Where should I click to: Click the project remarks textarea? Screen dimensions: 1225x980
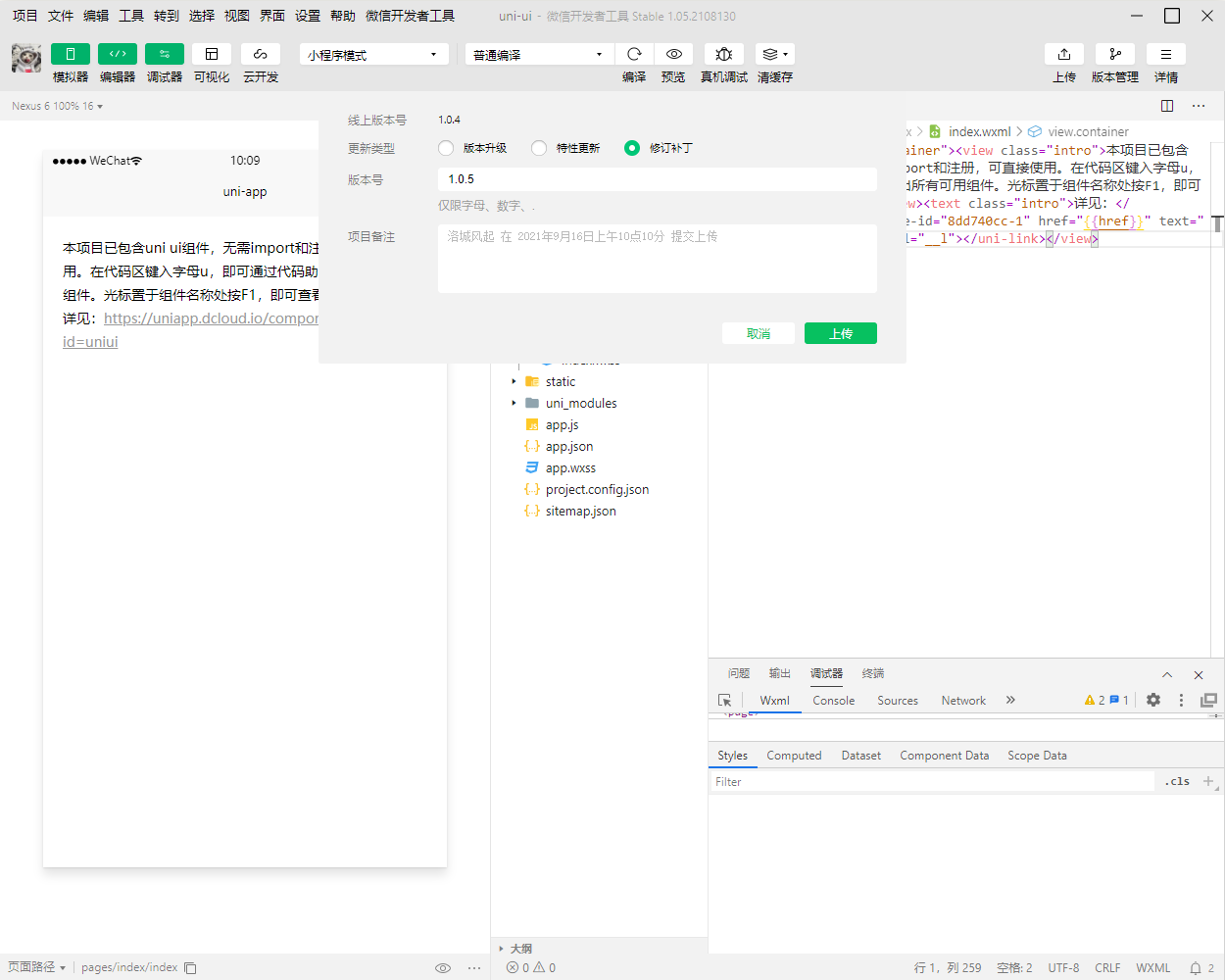(658, 259)
